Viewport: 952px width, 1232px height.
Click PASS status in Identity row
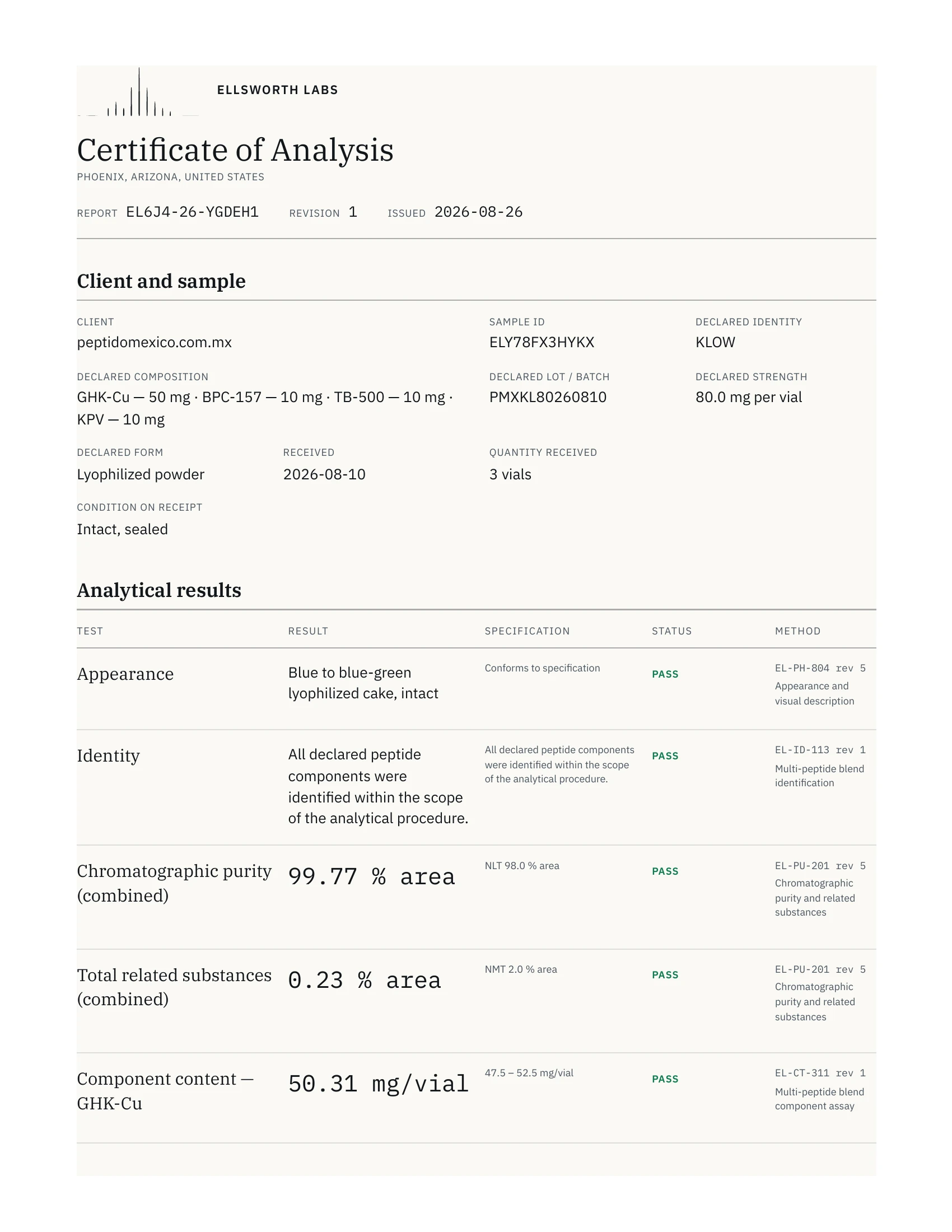[x=665, y=757]
